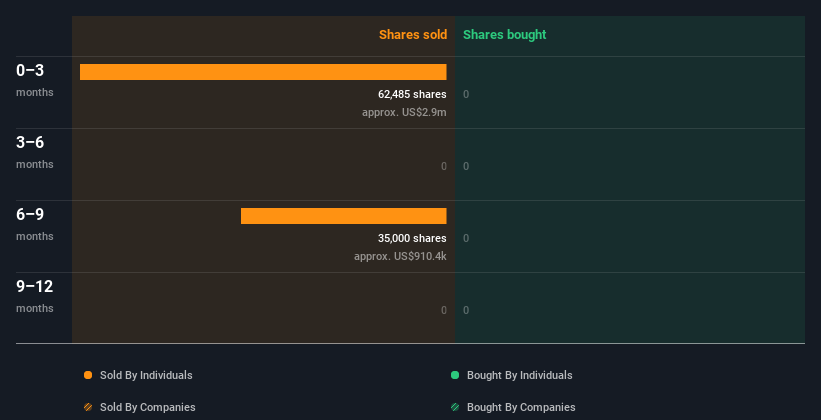The height and width of the screenshot is (420, 821).
Task: Click the '0–3' months row label
Action: pyautogui.click(x=30, y=70)
